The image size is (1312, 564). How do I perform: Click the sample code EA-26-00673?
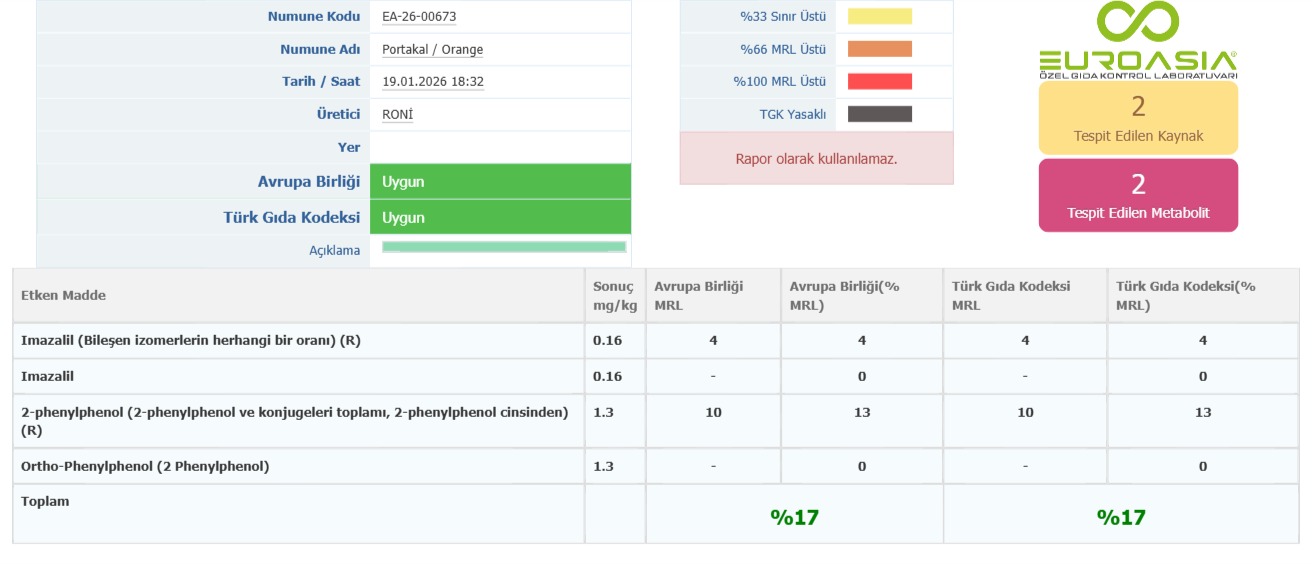pyautogui.click(x=420, y=17)
